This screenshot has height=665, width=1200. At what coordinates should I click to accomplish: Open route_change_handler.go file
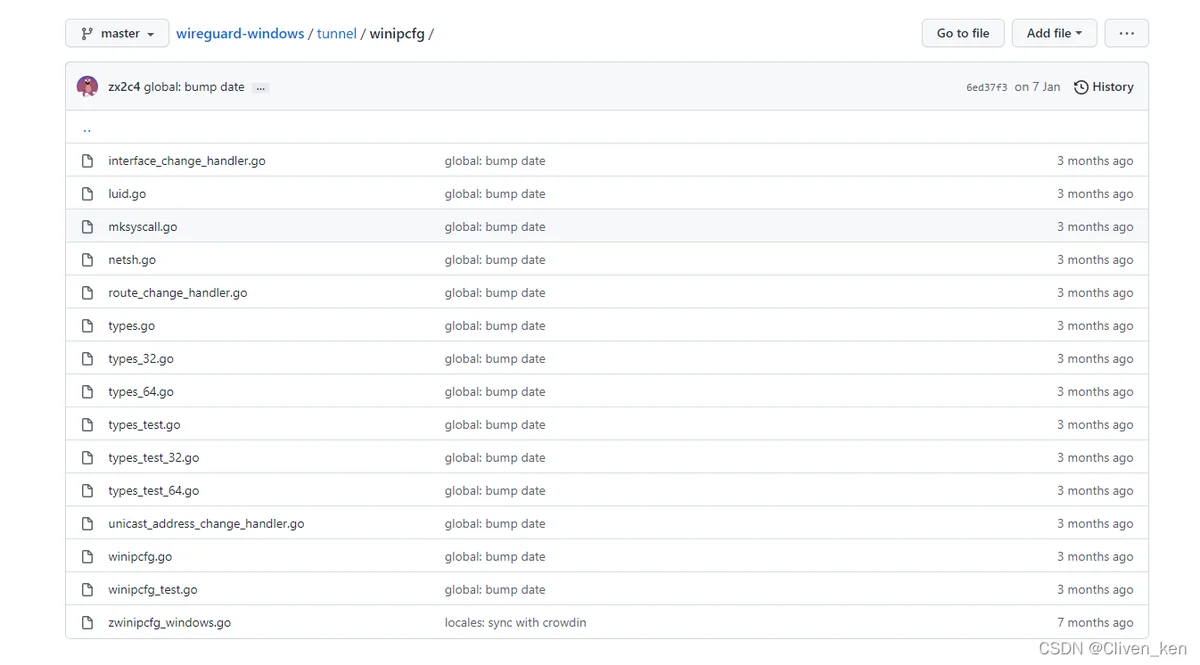[x=178, y=293]
